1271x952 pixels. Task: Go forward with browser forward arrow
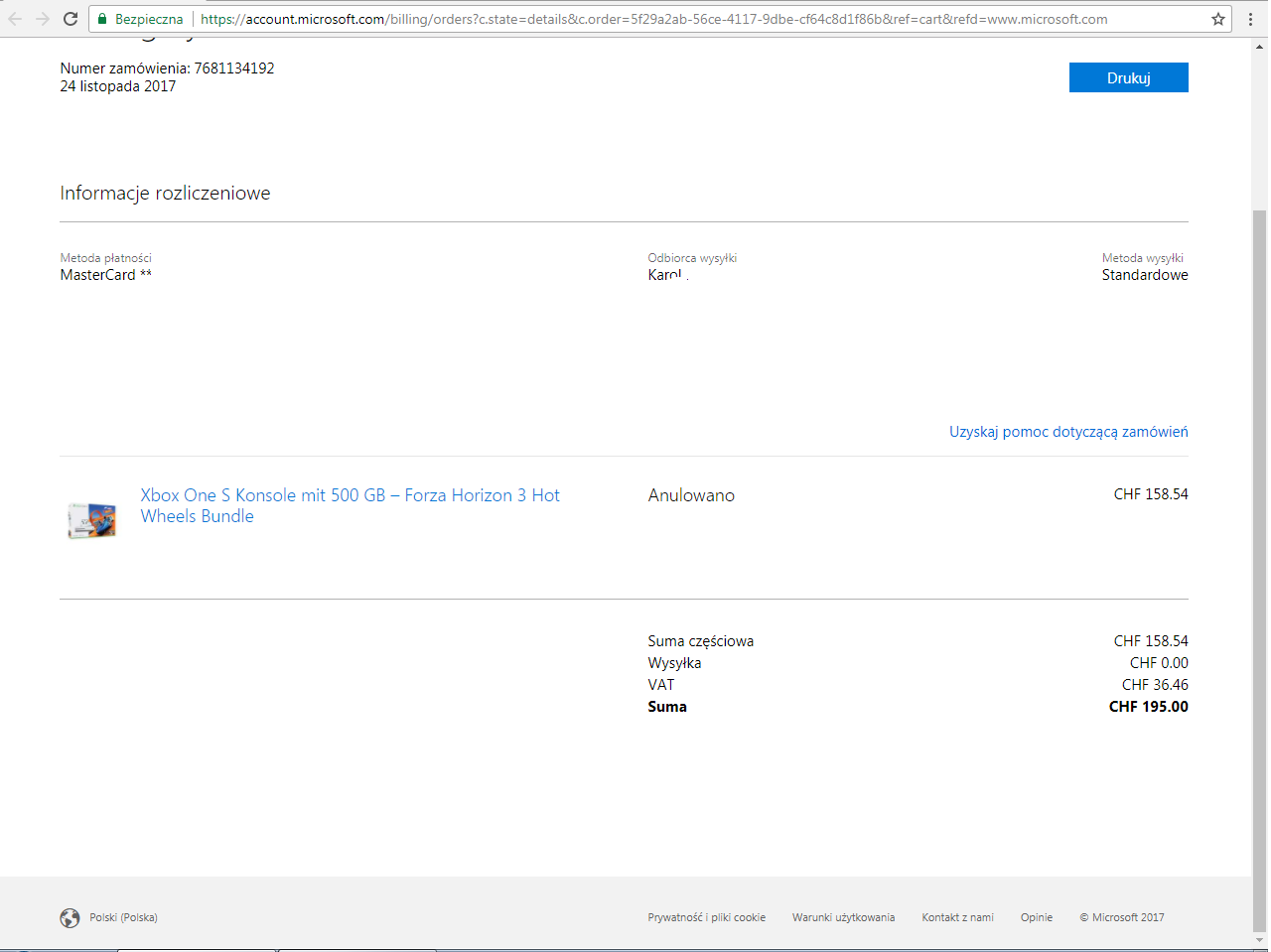click(x=43, y=19)
